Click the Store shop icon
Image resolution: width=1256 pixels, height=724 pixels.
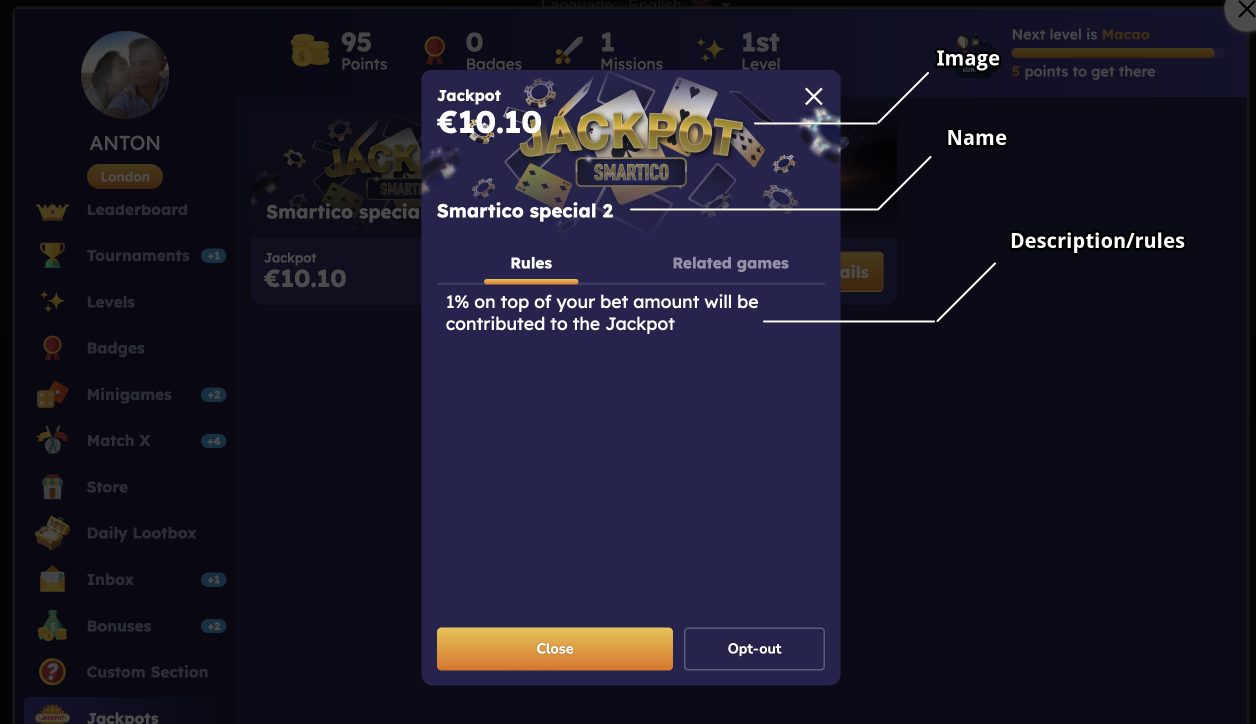[51, 487]
